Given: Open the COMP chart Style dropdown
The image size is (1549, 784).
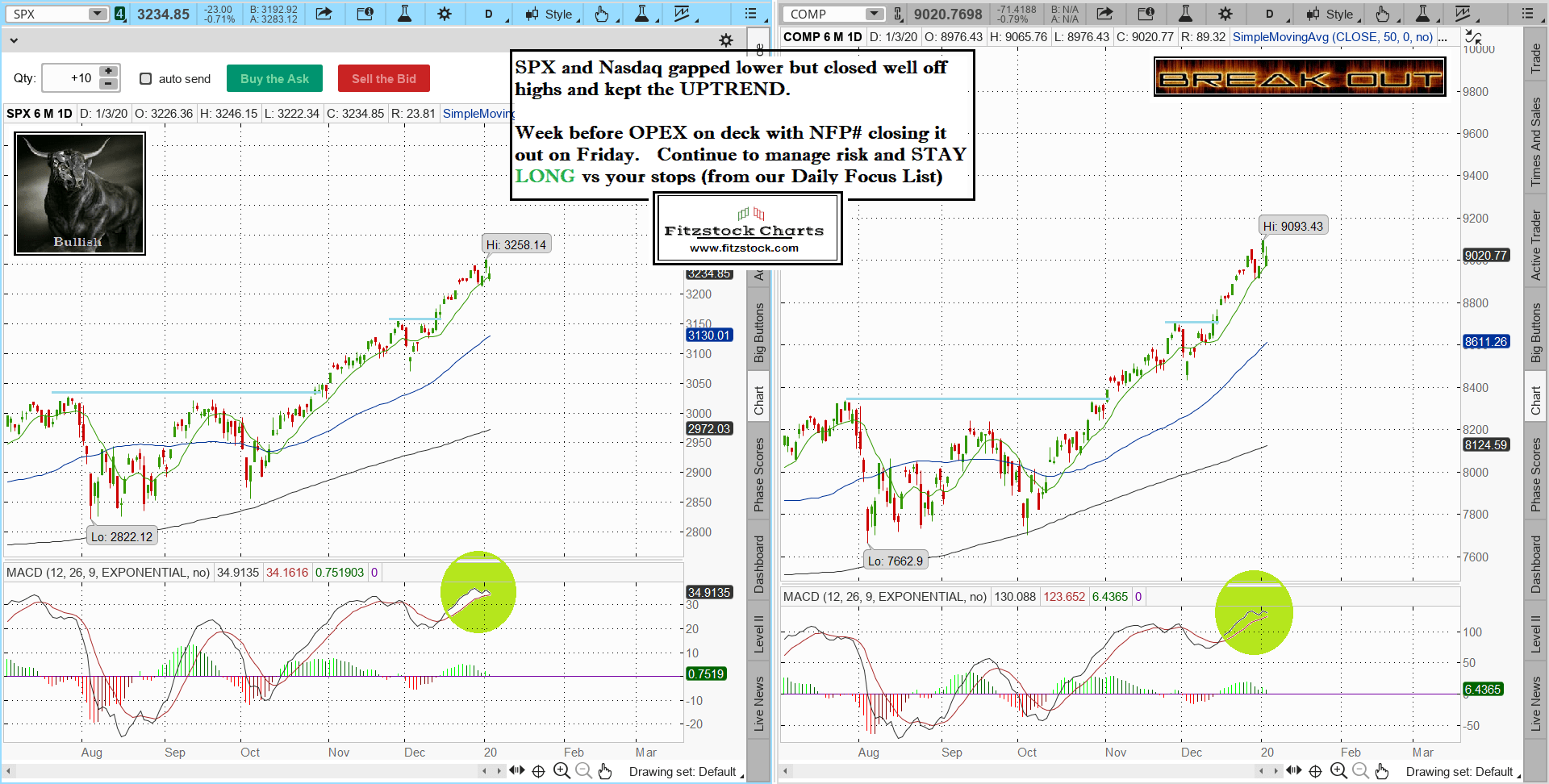Looking at the screenshot, I should (1331, 14).
